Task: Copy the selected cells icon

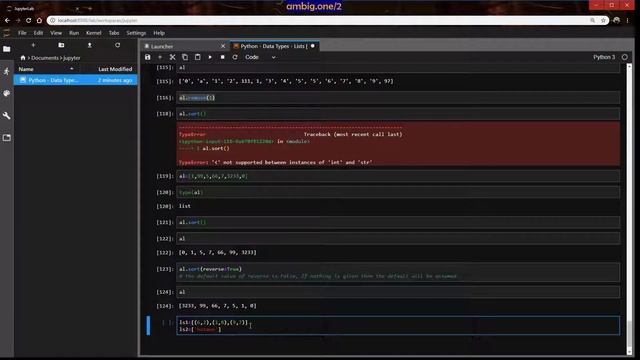Action: coord(185,57)
